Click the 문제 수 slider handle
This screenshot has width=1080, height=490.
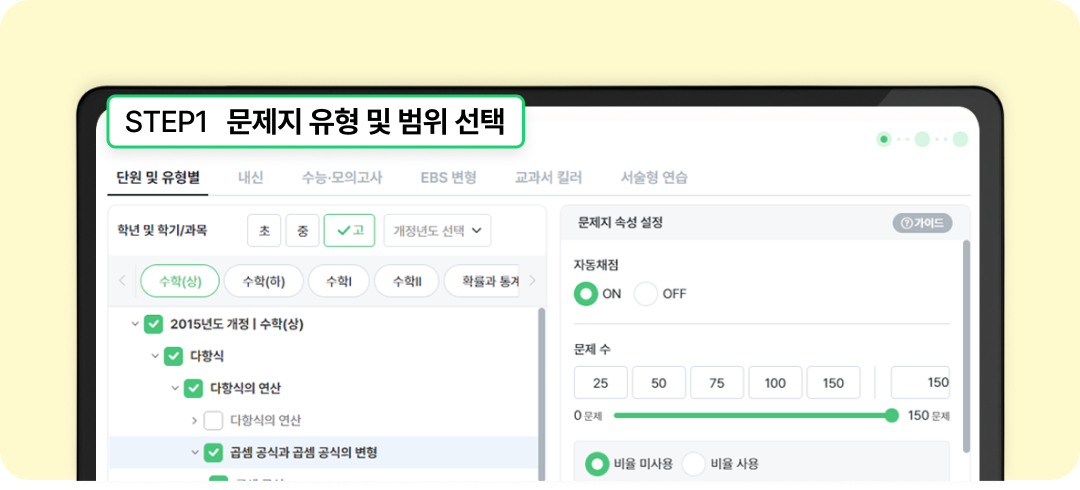click(x=892, y=415)
